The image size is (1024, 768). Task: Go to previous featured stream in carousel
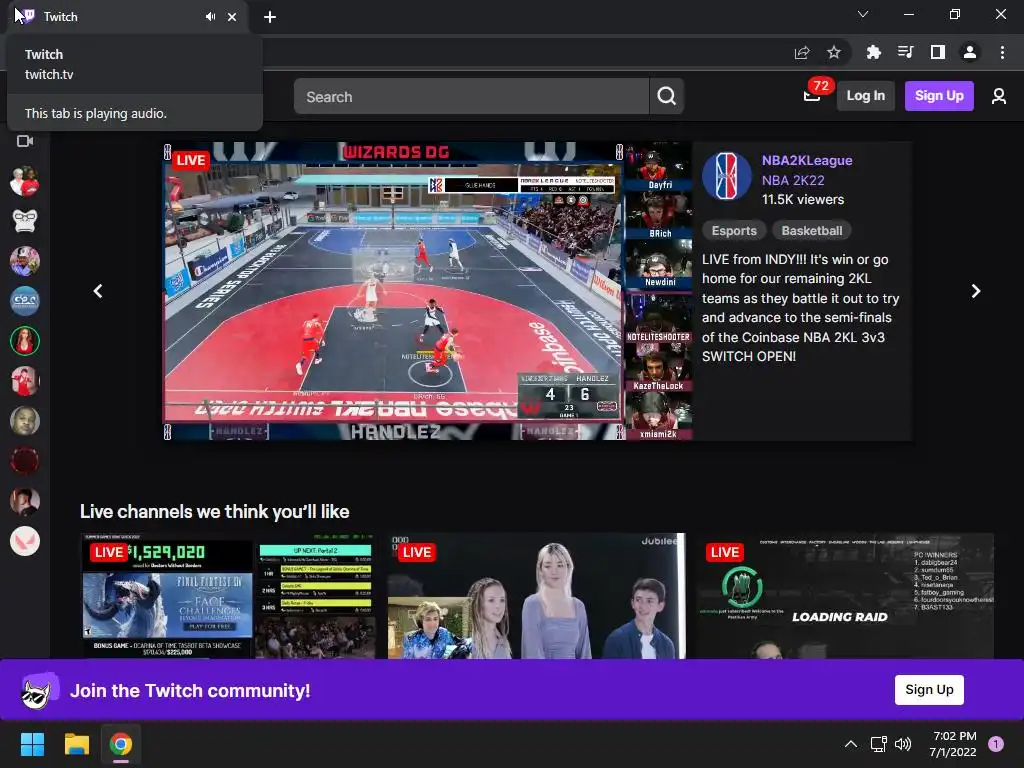(98, 291)
